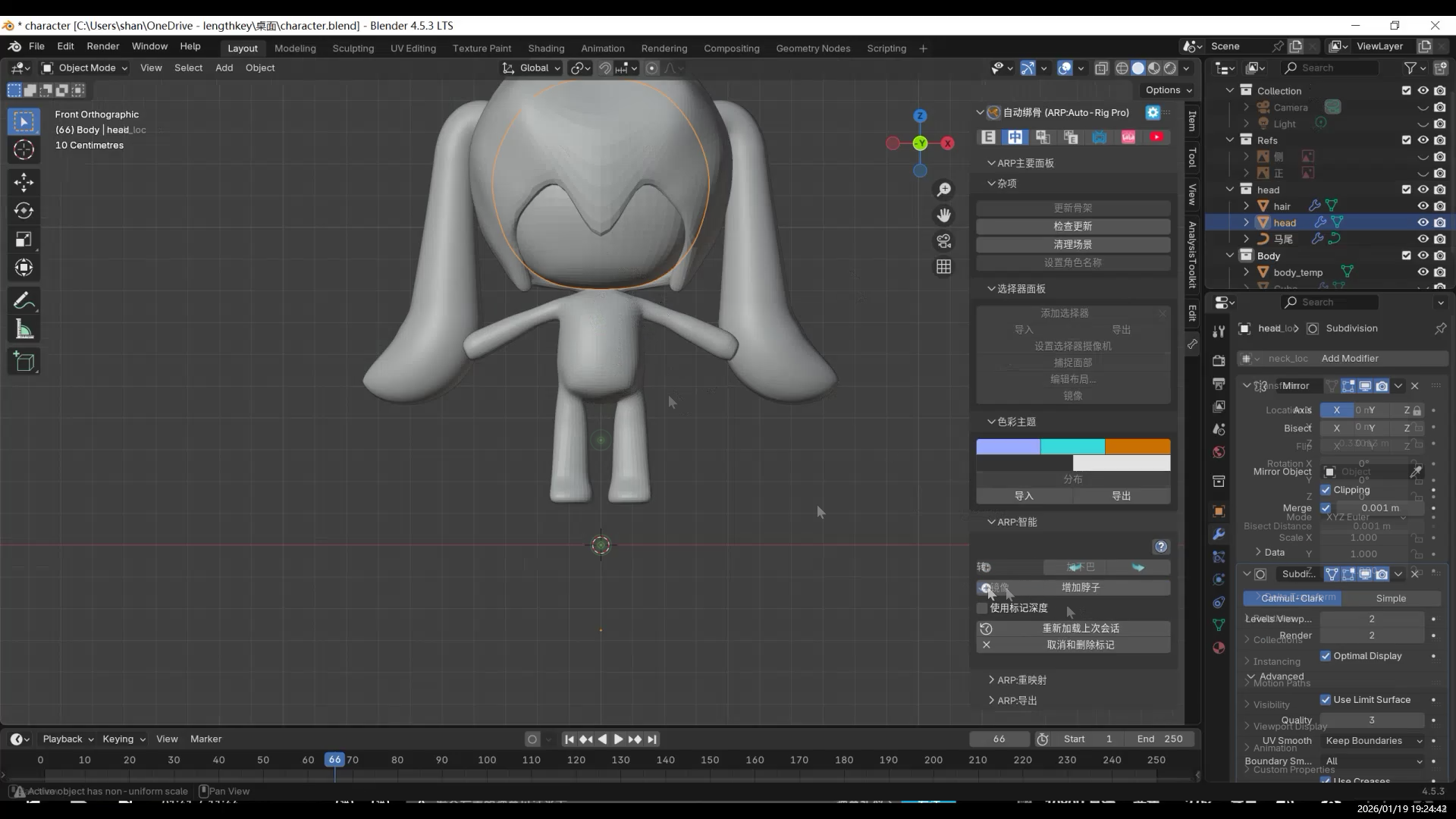Click the orange color theme swatch
1456x819 pixels.
(x=1137, y=447)
